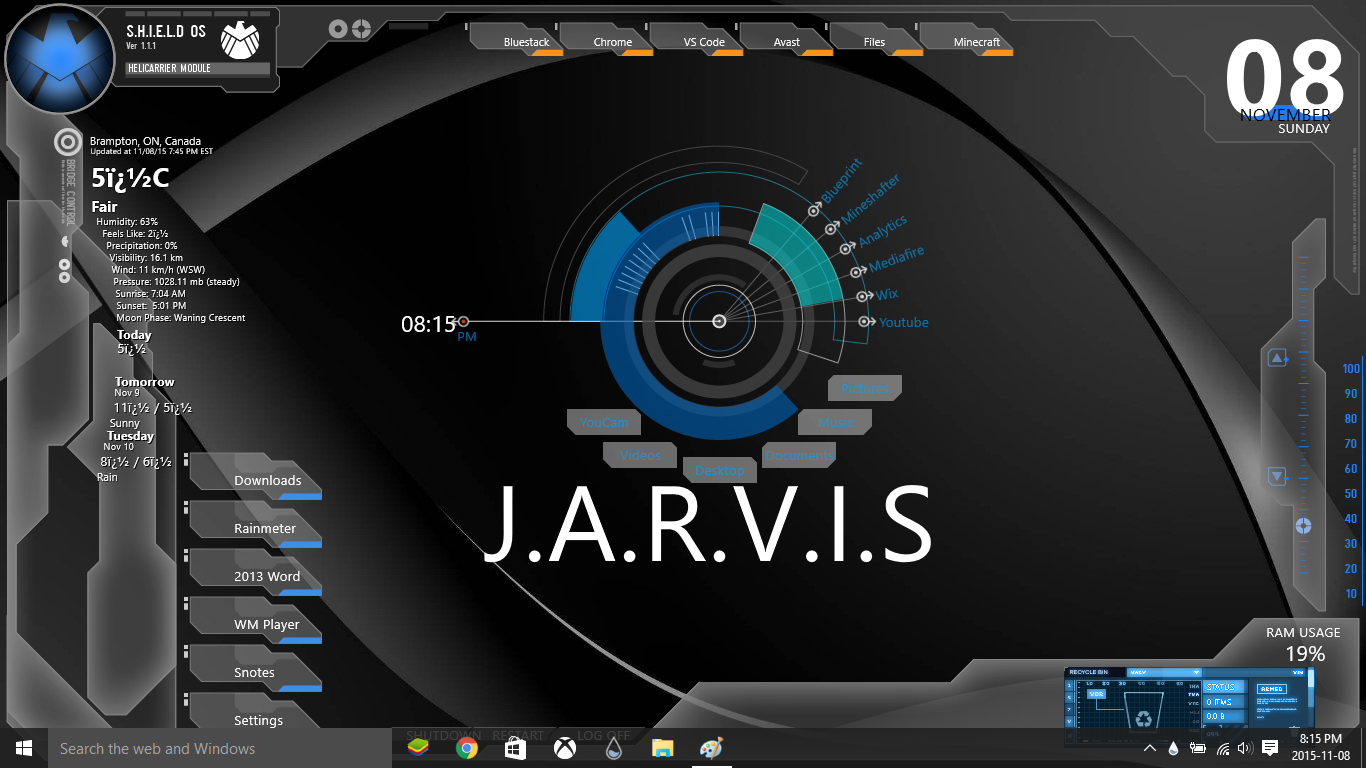
Task: Click the STATUS field in the Recycle Bin widget
Action: [x=1224, y=687]
